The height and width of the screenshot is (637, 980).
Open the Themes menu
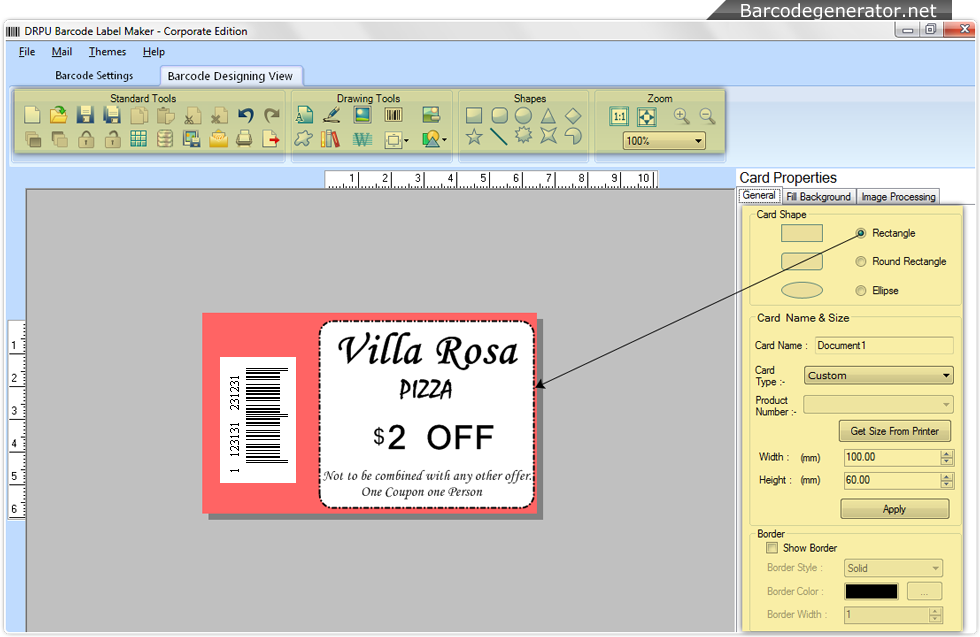106,51
